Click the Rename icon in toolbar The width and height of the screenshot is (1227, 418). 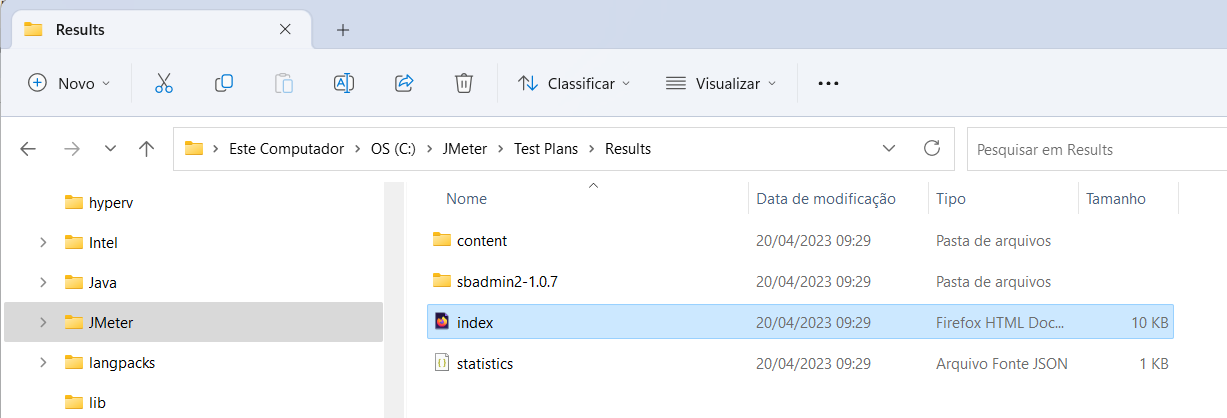coord(344,83)
